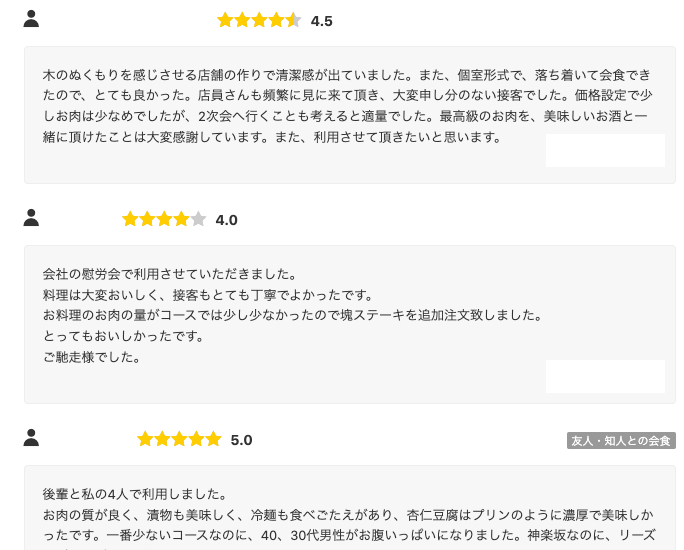Click the review text starting 会社の慰労会で利用

tap(292, 316)
